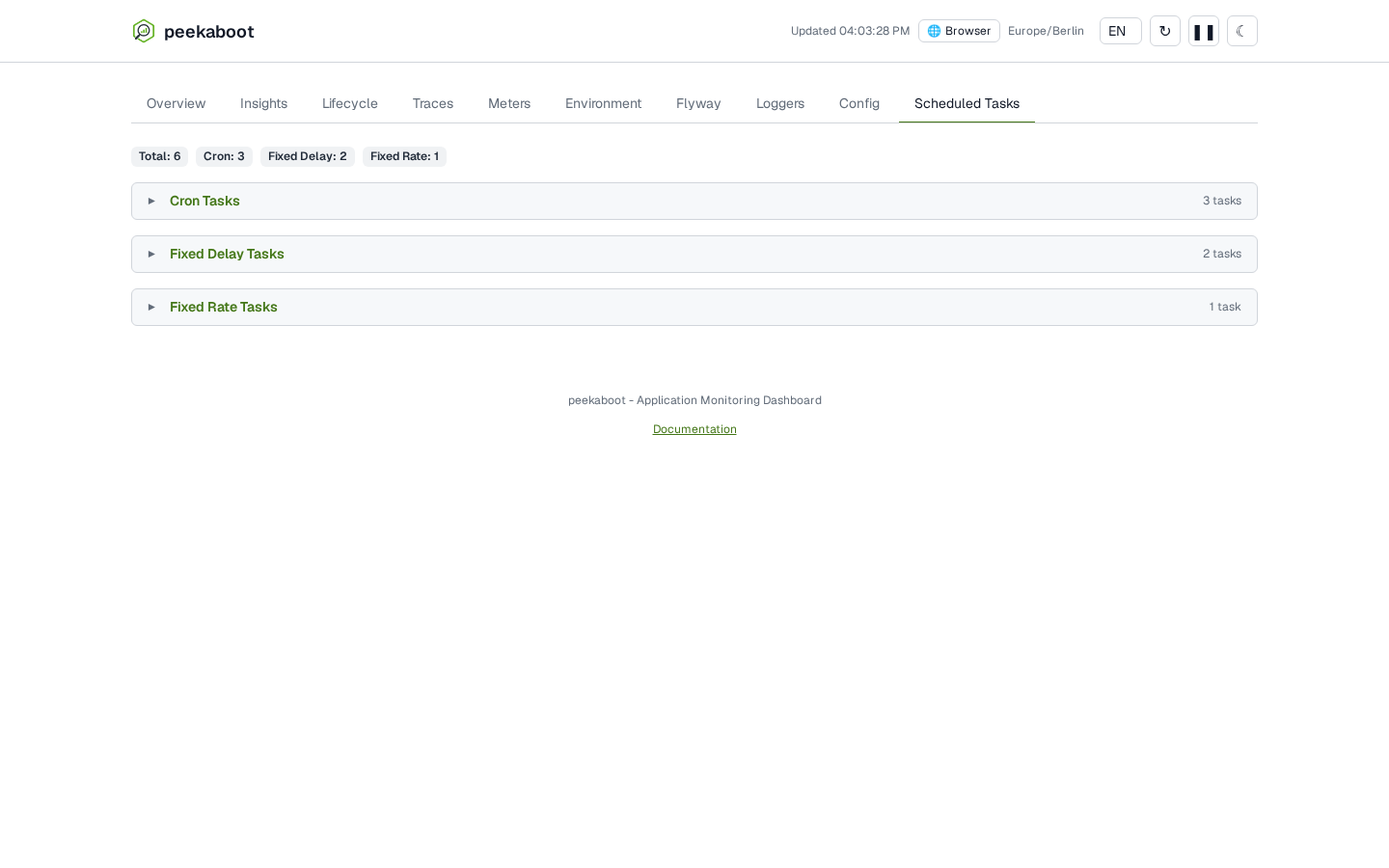The width and height of the screenshot is (1389, 868).
Task: Click the '2 tasks' count label
Action: point(1222,254)
